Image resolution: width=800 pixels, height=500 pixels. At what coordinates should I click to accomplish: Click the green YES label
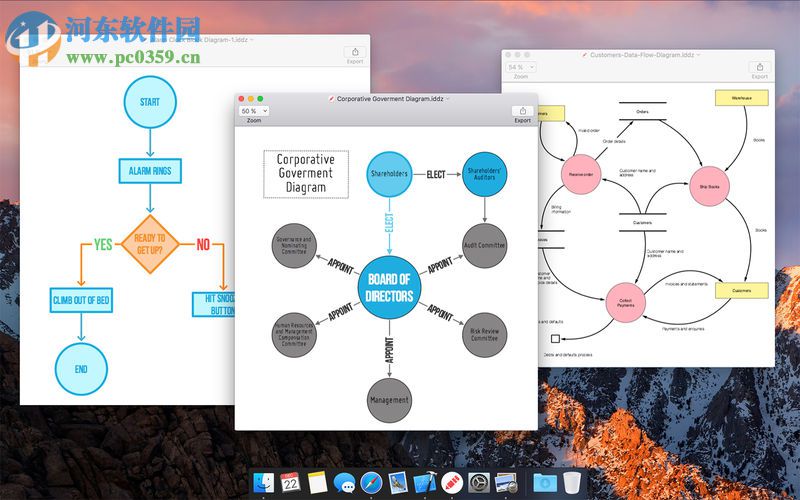click(103, 244)
